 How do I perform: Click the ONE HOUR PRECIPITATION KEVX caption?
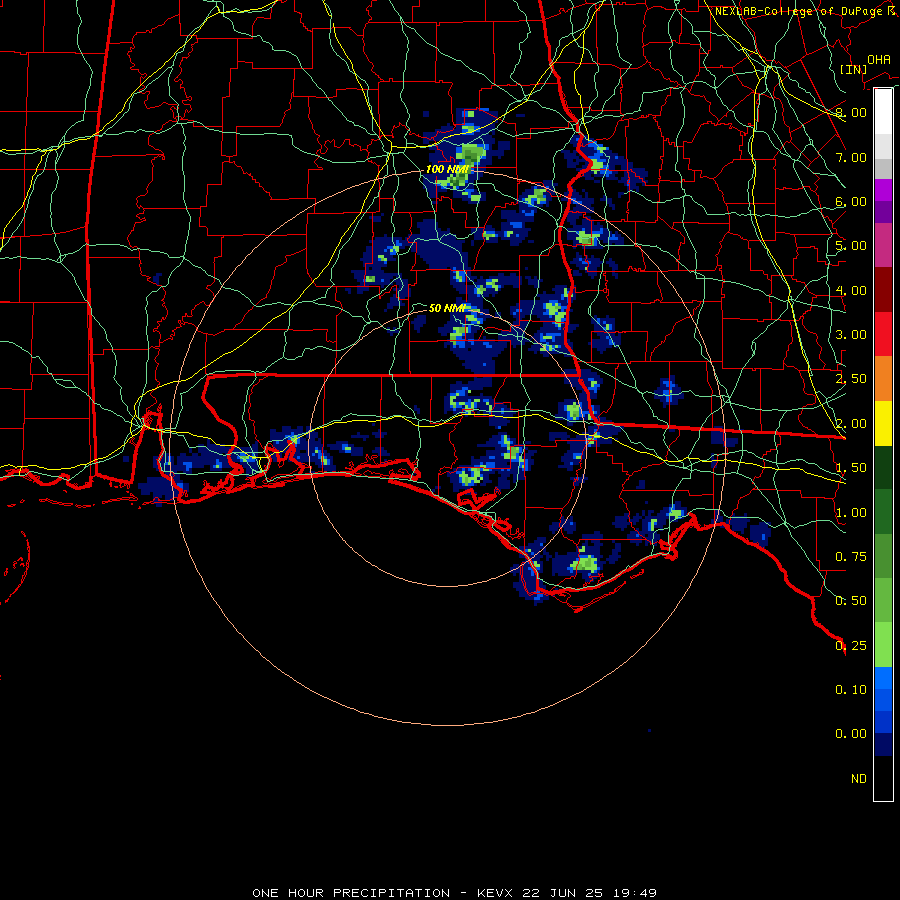(x=455, y=893)
